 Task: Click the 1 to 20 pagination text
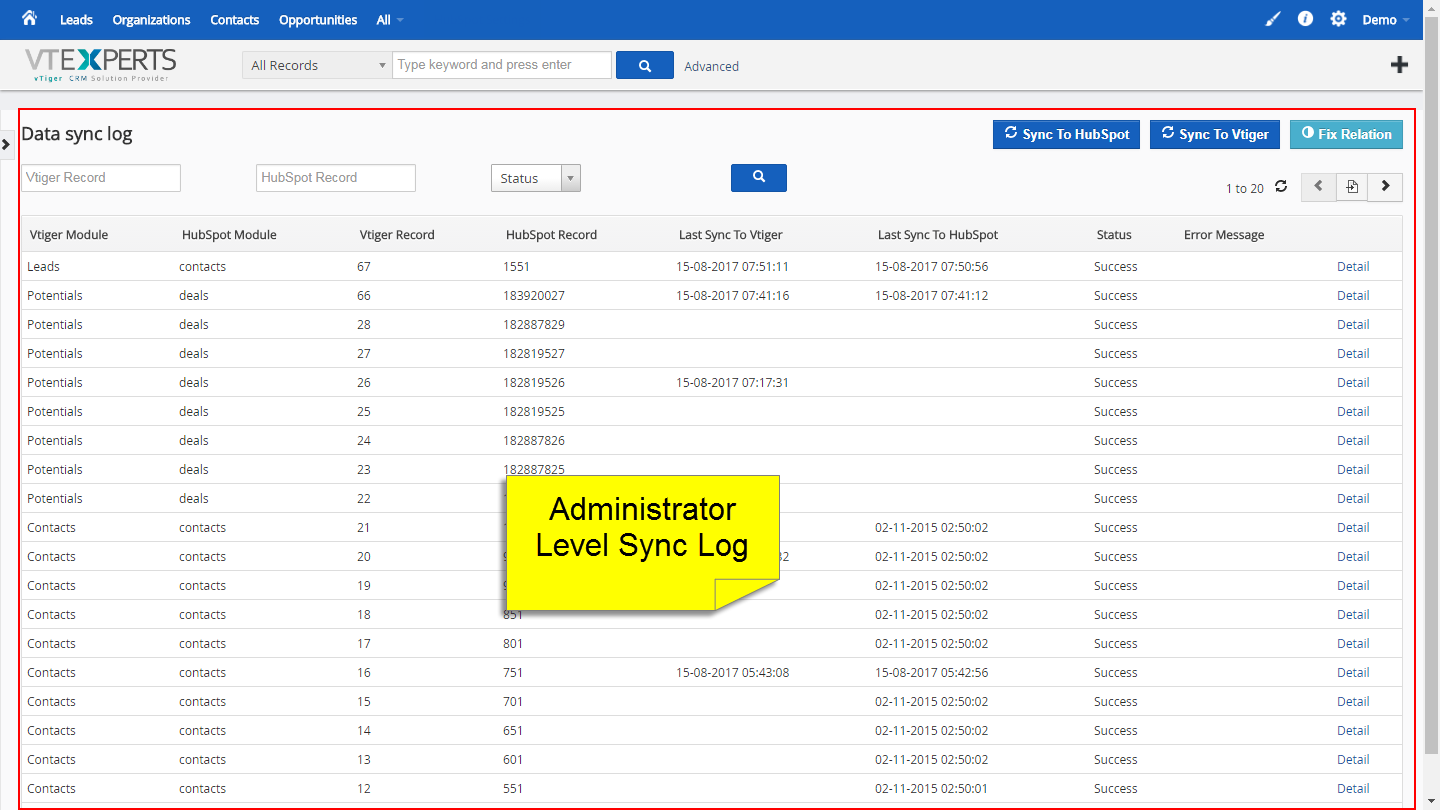click(1245, 188)
